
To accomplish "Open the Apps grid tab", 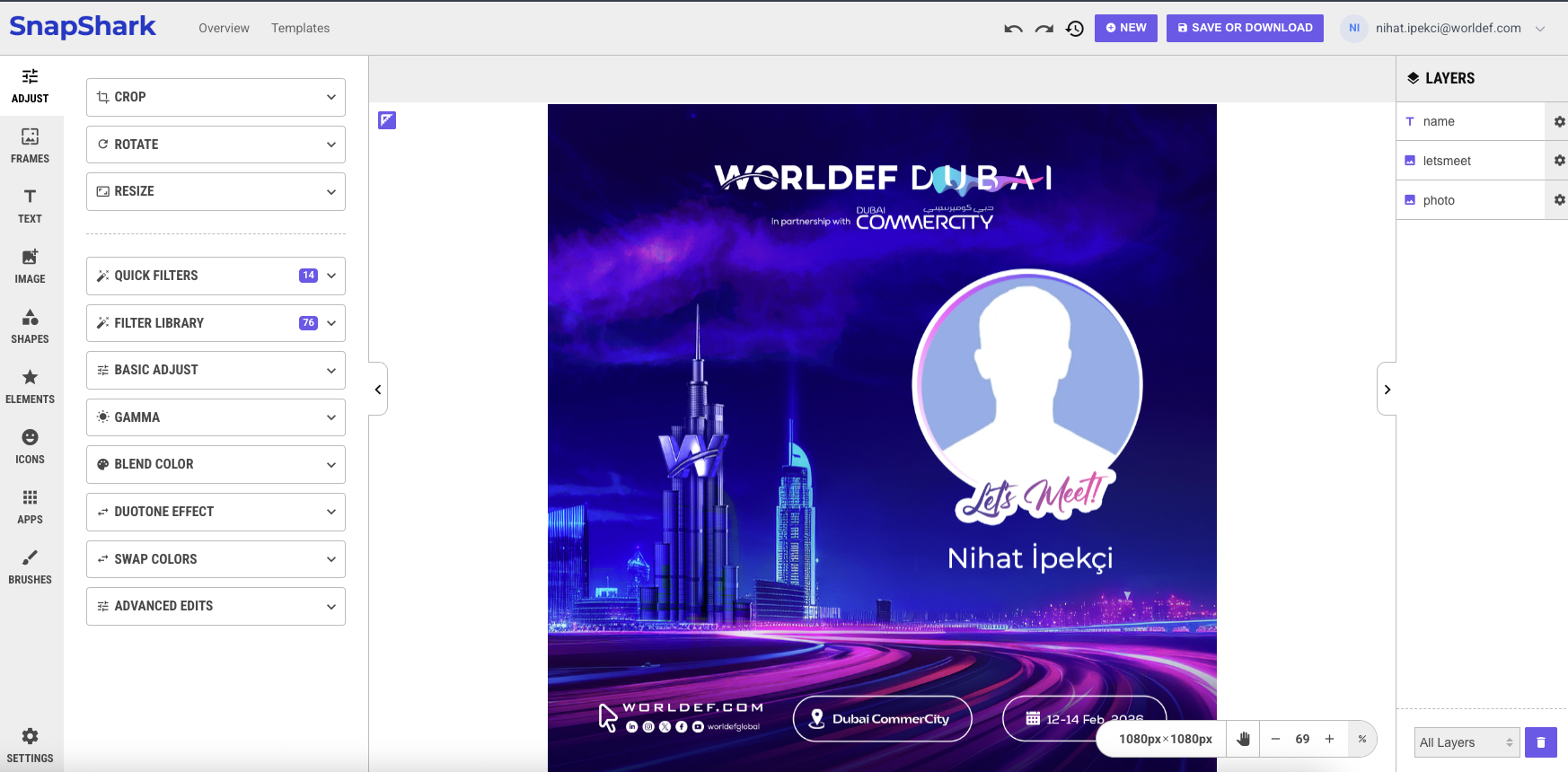I will point(31,507).
